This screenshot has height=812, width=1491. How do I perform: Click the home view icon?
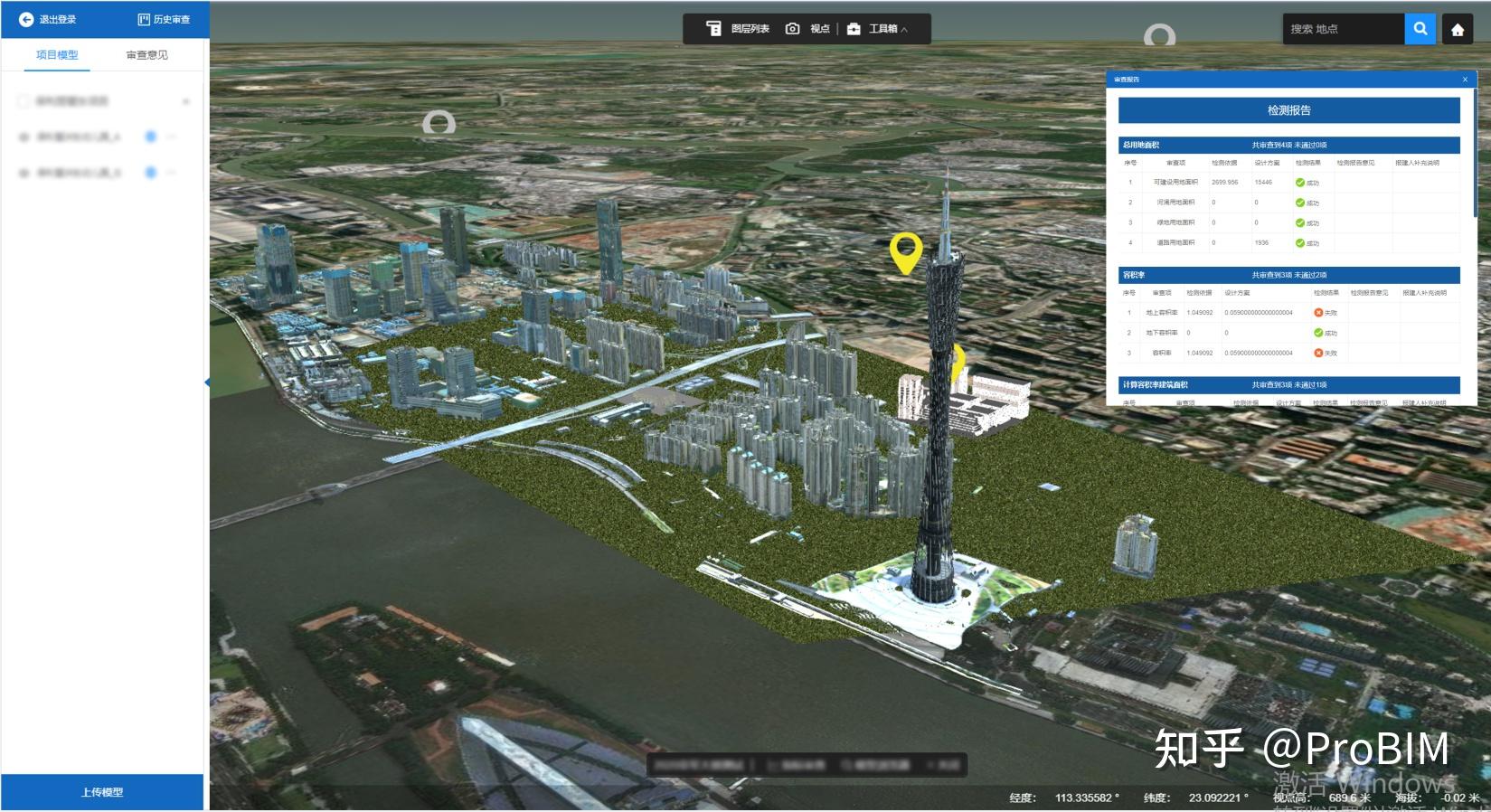[1458, 30]
